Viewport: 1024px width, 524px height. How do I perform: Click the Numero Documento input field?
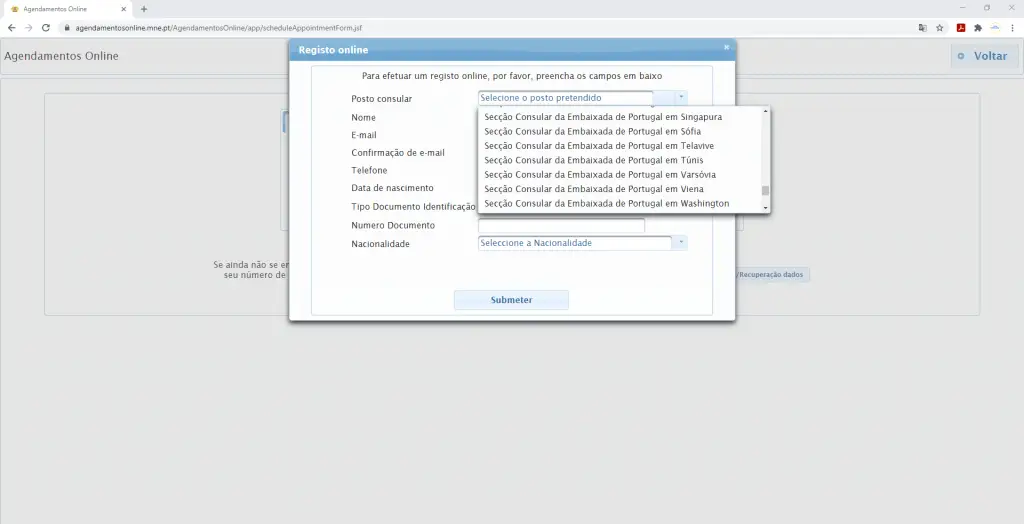561,226
